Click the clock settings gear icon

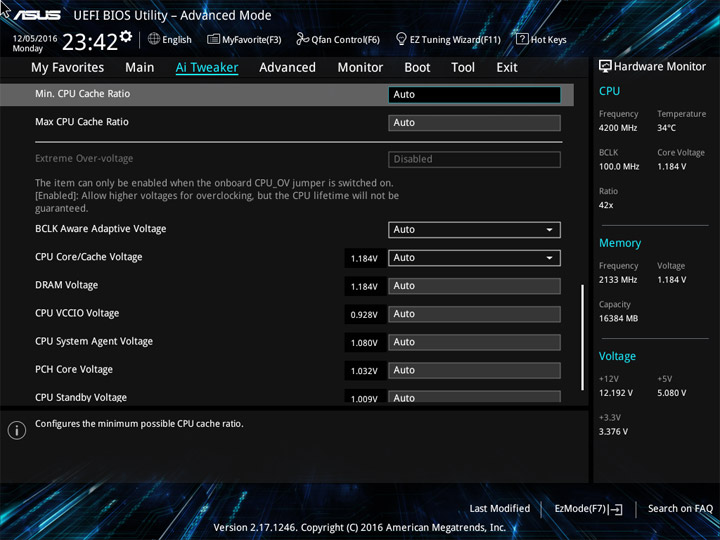pyautogui.click(x=126, y=36)
